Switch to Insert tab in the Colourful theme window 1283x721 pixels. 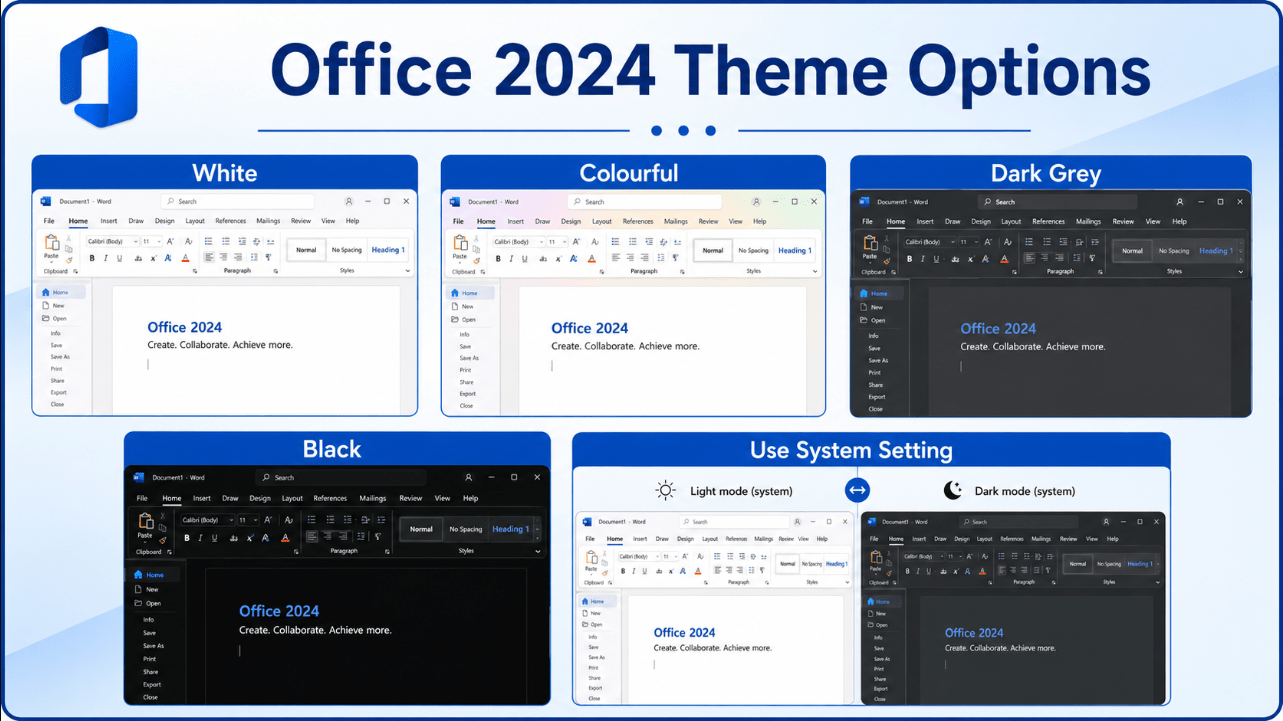click(x=516, y=221)
